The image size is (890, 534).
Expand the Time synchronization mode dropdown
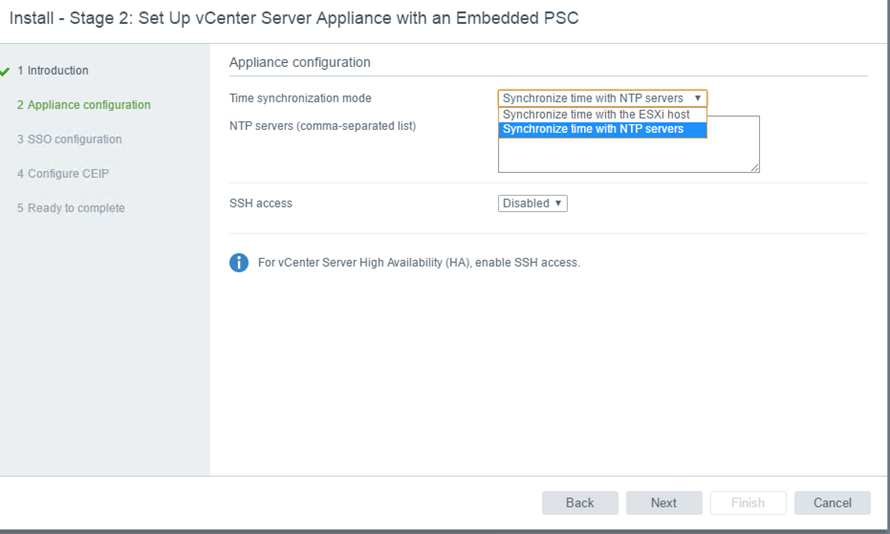(602, 98)
